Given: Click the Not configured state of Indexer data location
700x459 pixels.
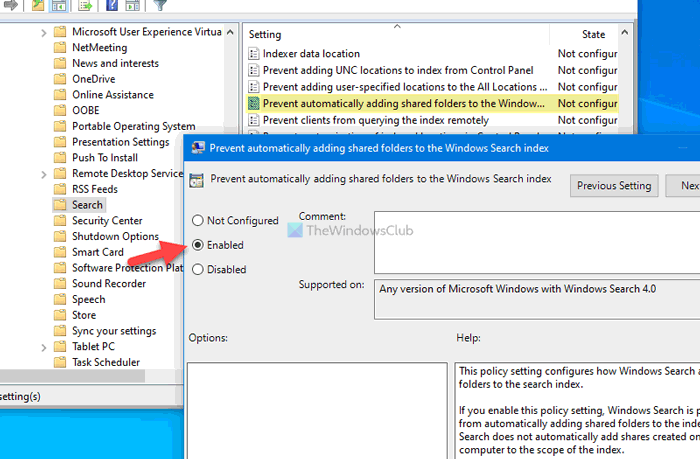Looking at the screenshot, I should point(588,54).
